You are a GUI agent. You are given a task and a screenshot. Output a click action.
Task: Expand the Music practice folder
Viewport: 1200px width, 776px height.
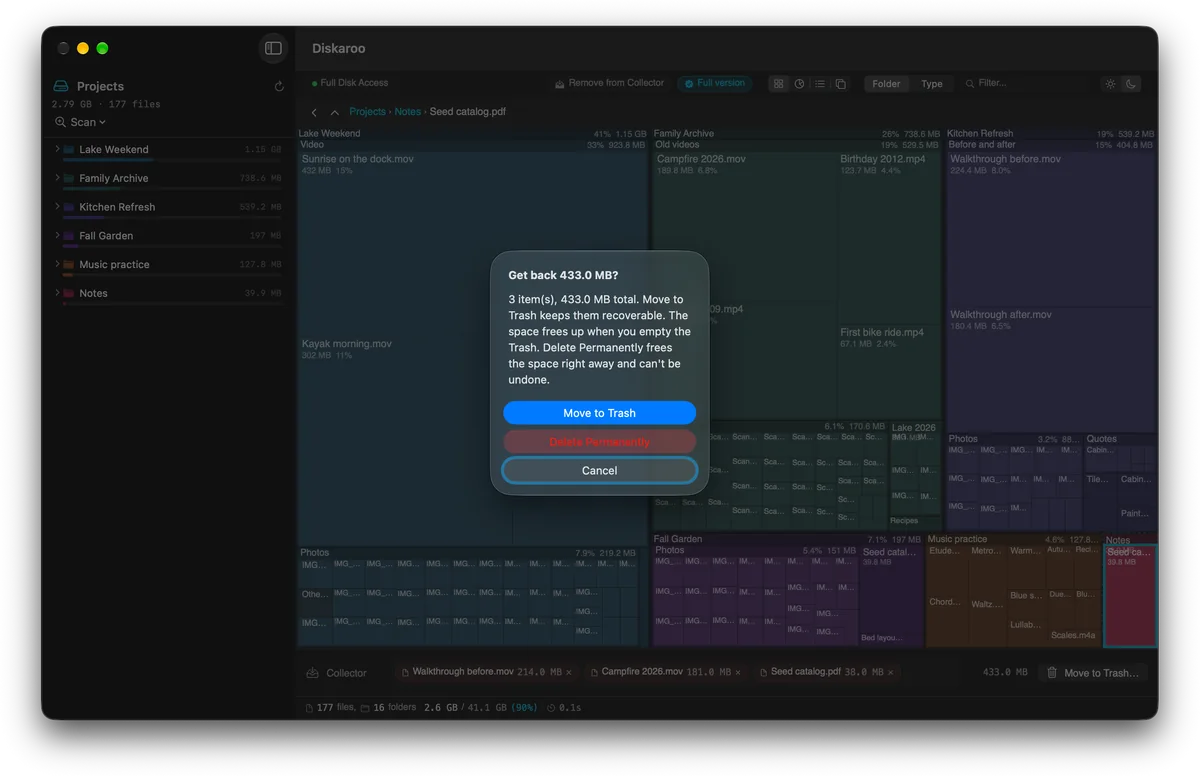pos(57,265)
